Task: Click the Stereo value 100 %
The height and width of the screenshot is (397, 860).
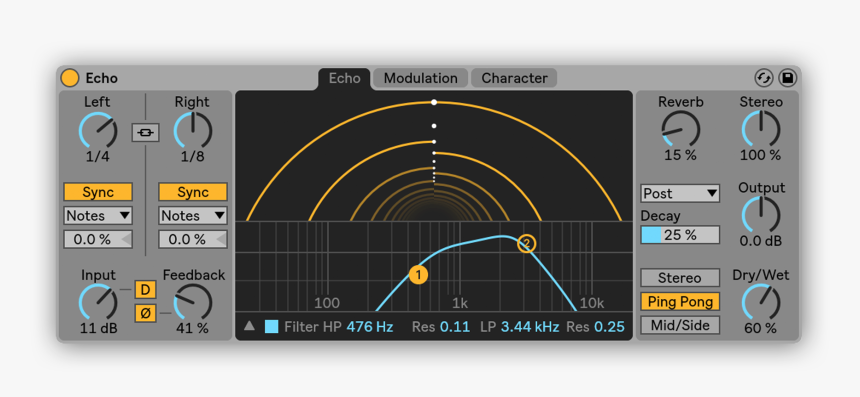Action: [x=761, y=155]
